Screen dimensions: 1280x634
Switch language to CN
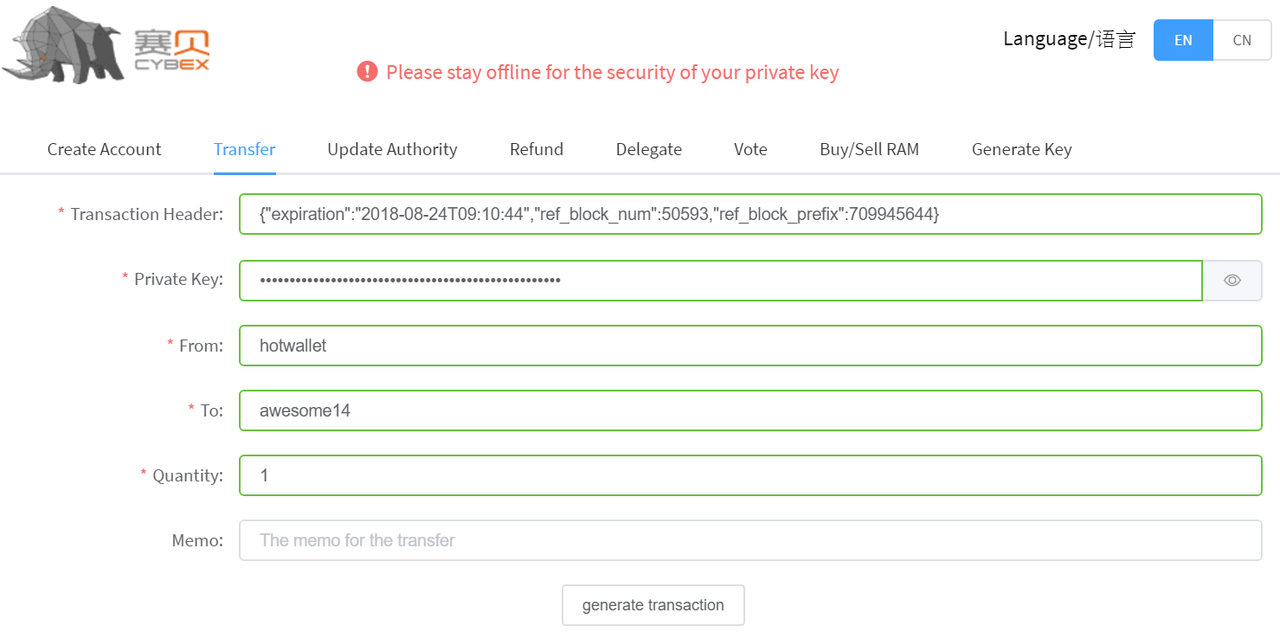1241,40
